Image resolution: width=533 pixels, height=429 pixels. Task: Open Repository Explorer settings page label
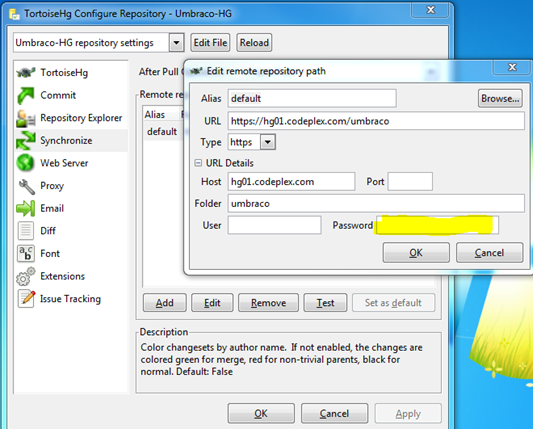(81, 118)
